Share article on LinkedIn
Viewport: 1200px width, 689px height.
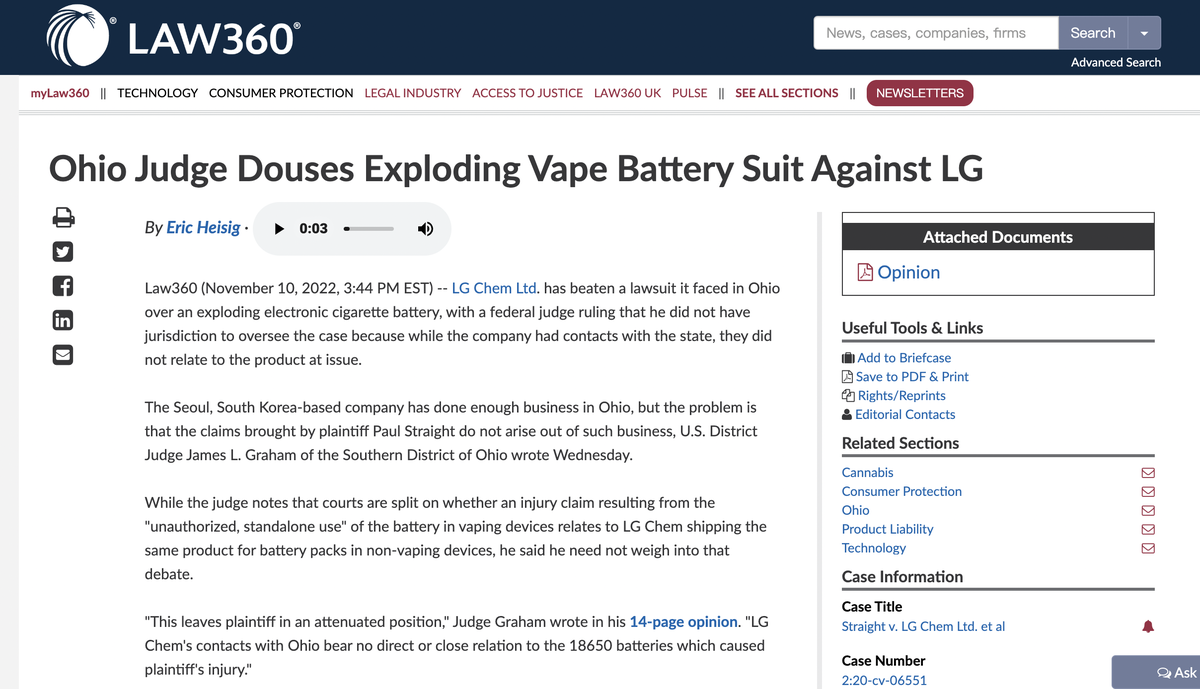point(63,320)
